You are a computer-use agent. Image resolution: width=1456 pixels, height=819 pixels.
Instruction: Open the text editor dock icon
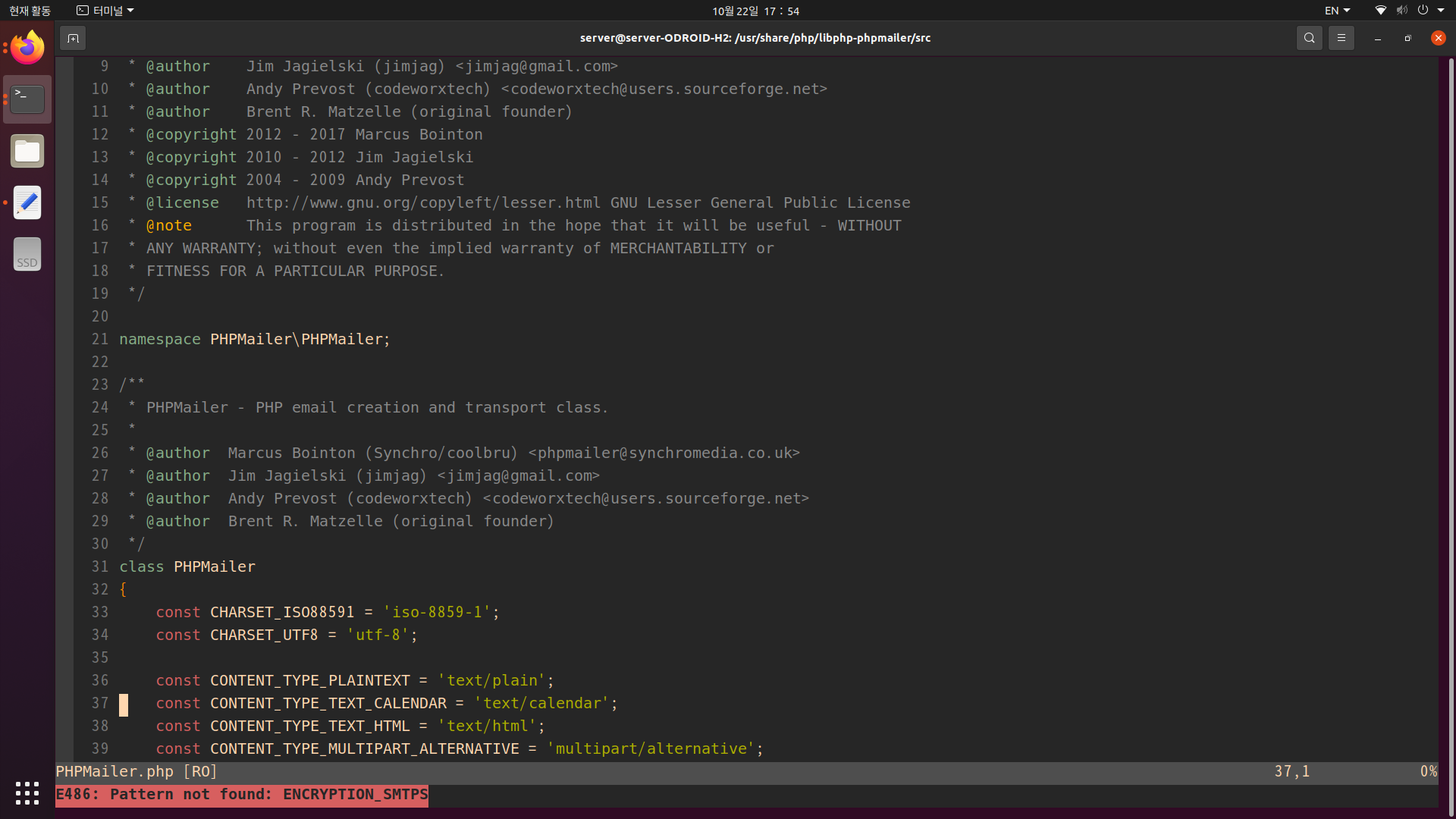(x=27, y=202)
